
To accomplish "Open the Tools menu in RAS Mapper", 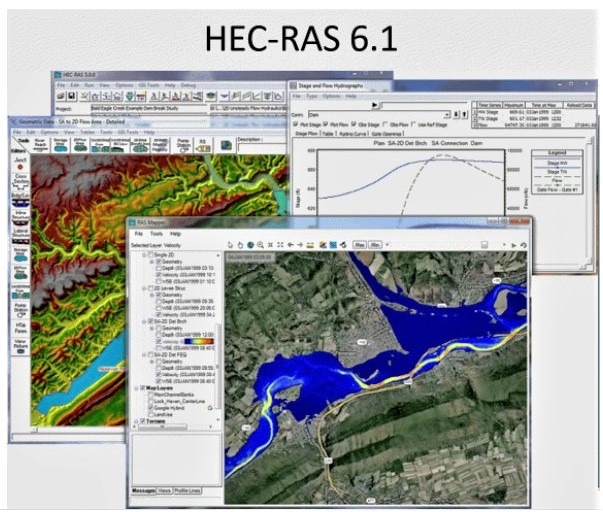I will [x=156, y=233].
